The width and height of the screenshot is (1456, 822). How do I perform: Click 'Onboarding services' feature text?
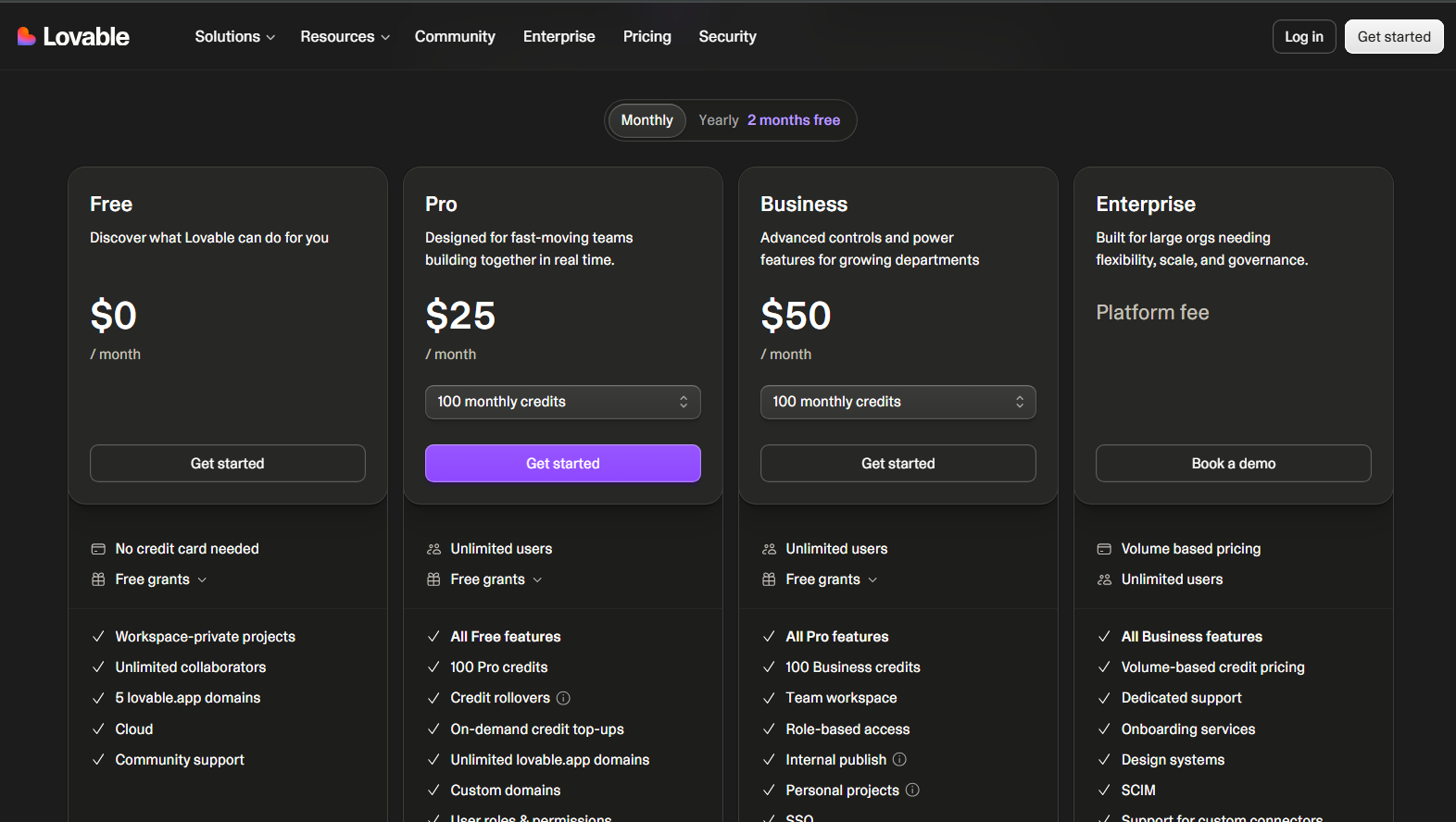[1188, 729]
